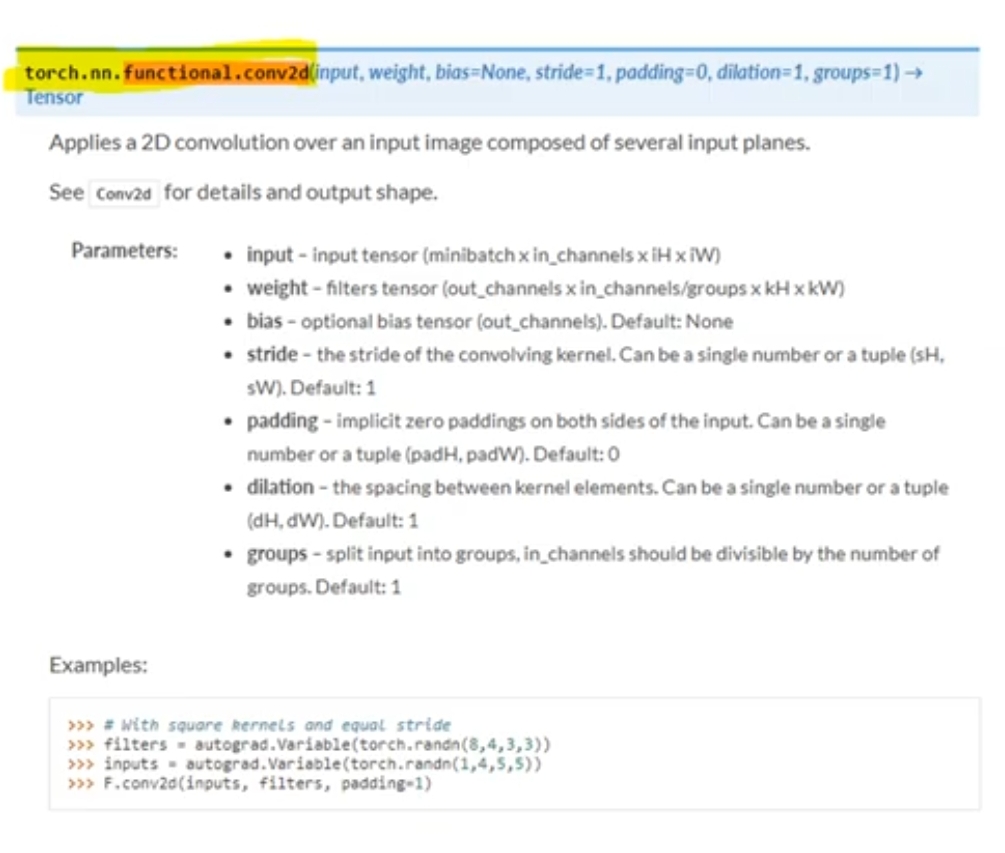The height and width of the screenshot is (853, 1005).
Task: Click the comment 'With square kernels and equal stride'
Action: [x=277, y=725]
